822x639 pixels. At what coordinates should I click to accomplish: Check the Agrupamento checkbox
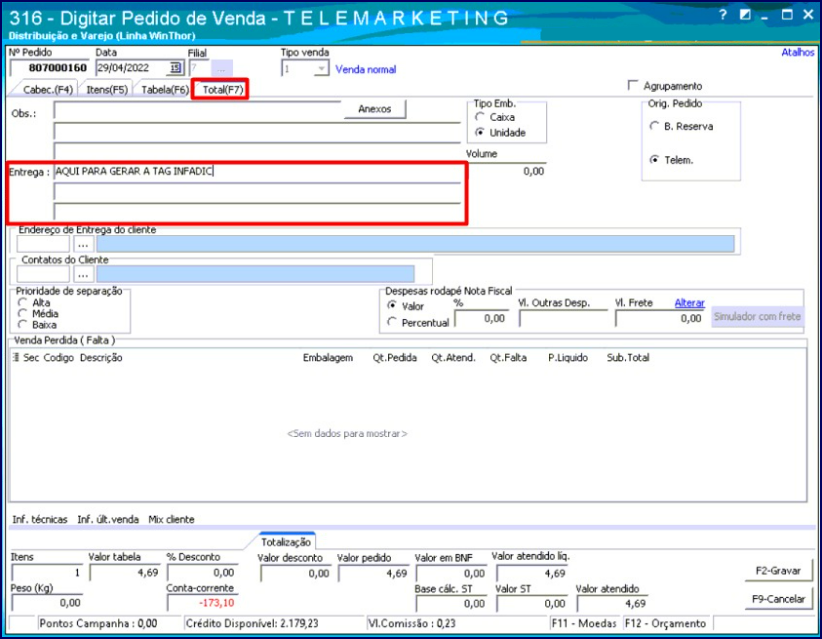click(x=633, y=85)
